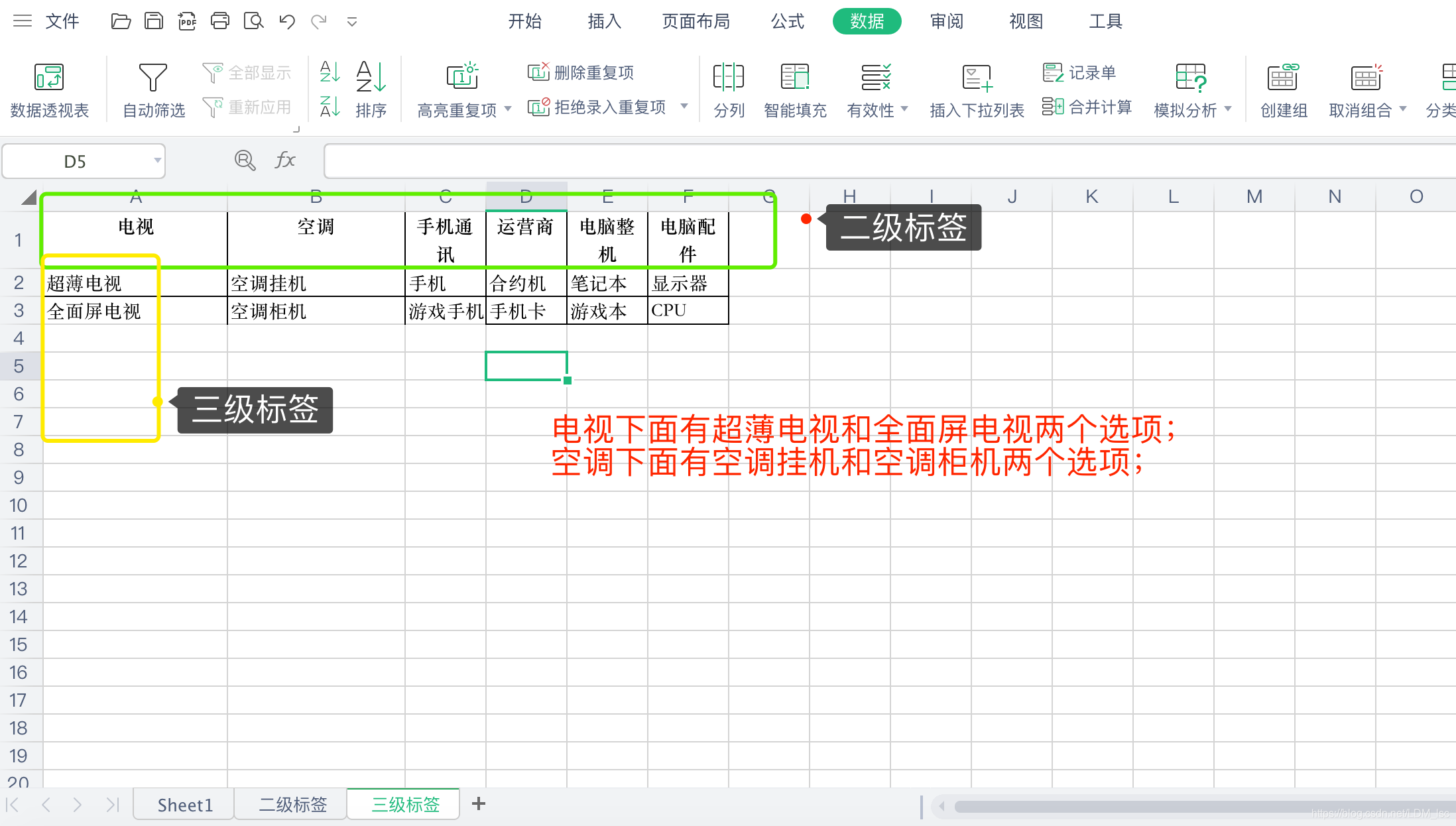Switch to the 公式 tab

point(787,21)
